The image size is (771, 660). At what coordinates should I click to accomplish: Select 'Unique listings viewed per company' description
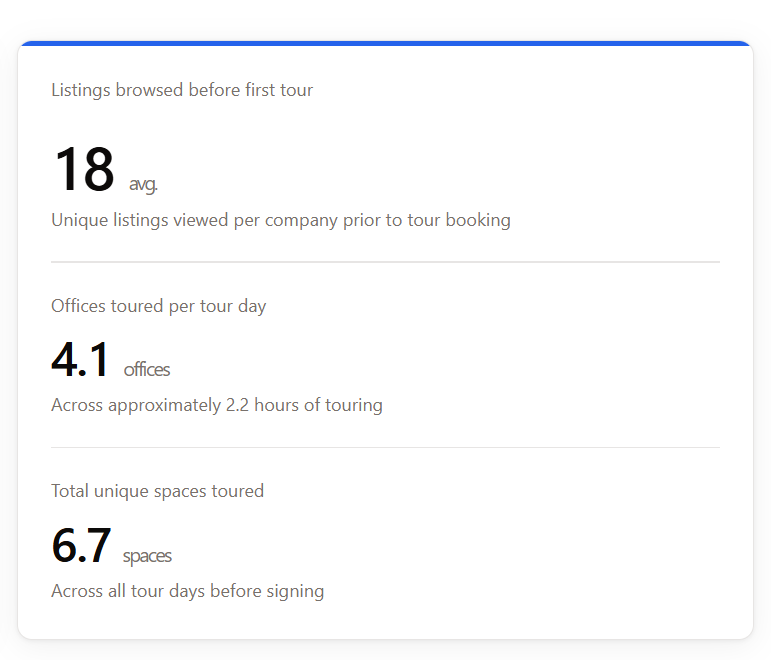click(281, 220)
